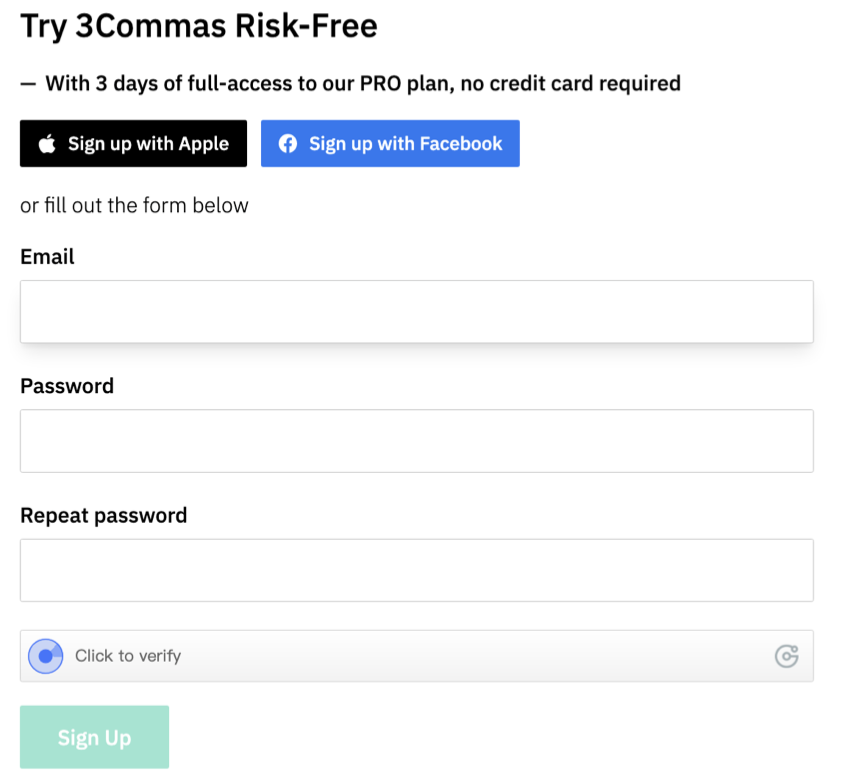Click inside the Email field

pyautogui.click(x=416, y=311)
